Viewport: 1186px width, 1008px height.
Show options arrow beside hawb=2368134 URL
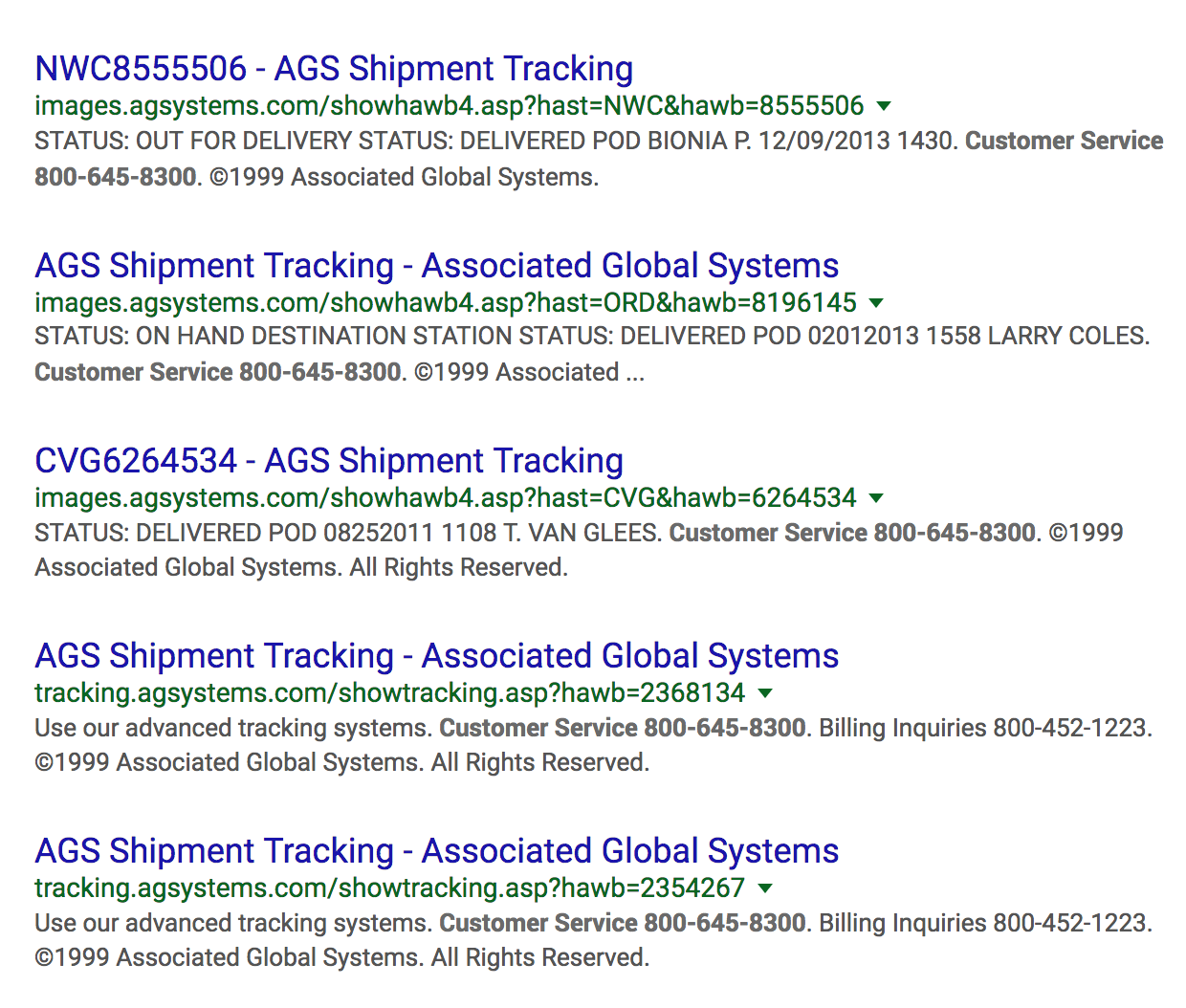[x=765, y=693]
